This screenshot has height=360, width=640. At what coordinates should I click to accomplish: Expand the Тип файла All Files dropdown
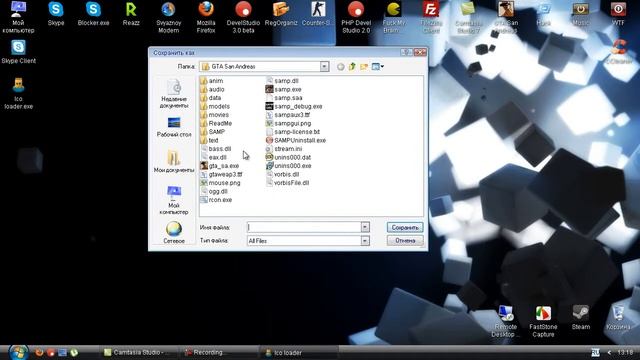click(365, 241)
